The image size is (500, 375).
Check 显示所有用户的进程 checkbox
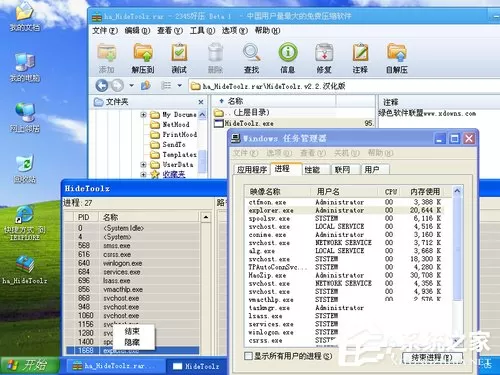click(x=248, y=356)
